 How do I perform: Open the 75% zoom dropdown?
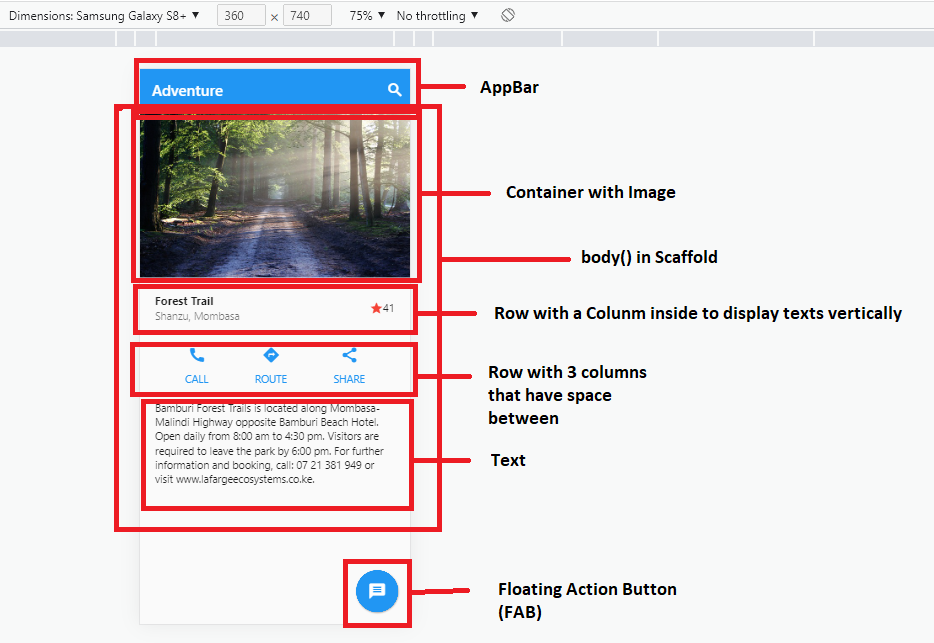pos(362,15)
